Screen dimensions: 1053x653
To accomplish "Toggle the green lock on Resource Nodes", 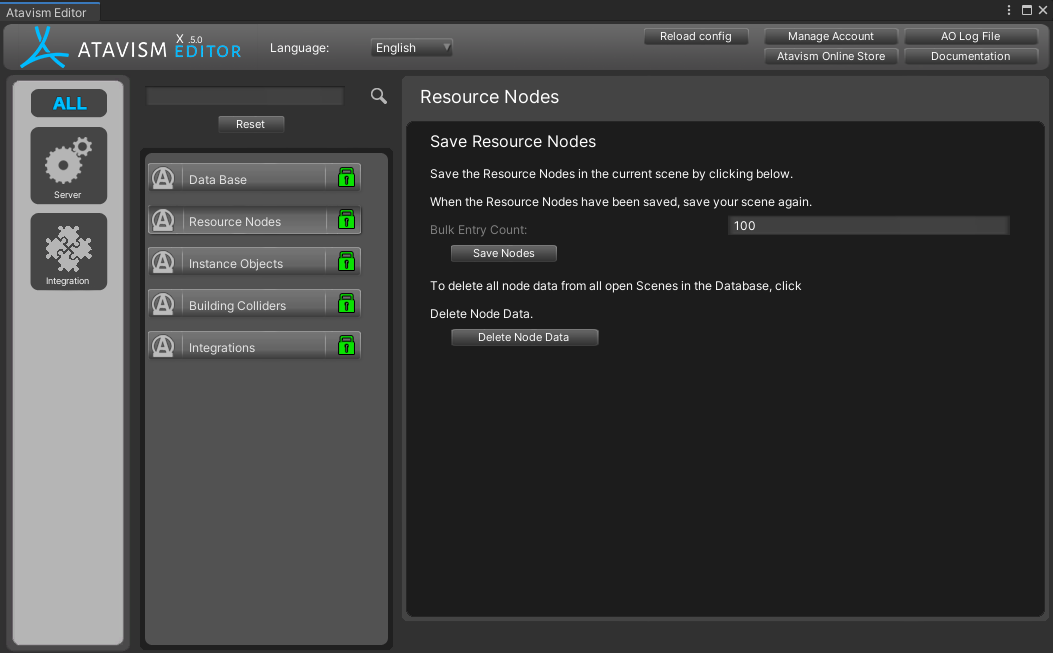I will point(346,220).
